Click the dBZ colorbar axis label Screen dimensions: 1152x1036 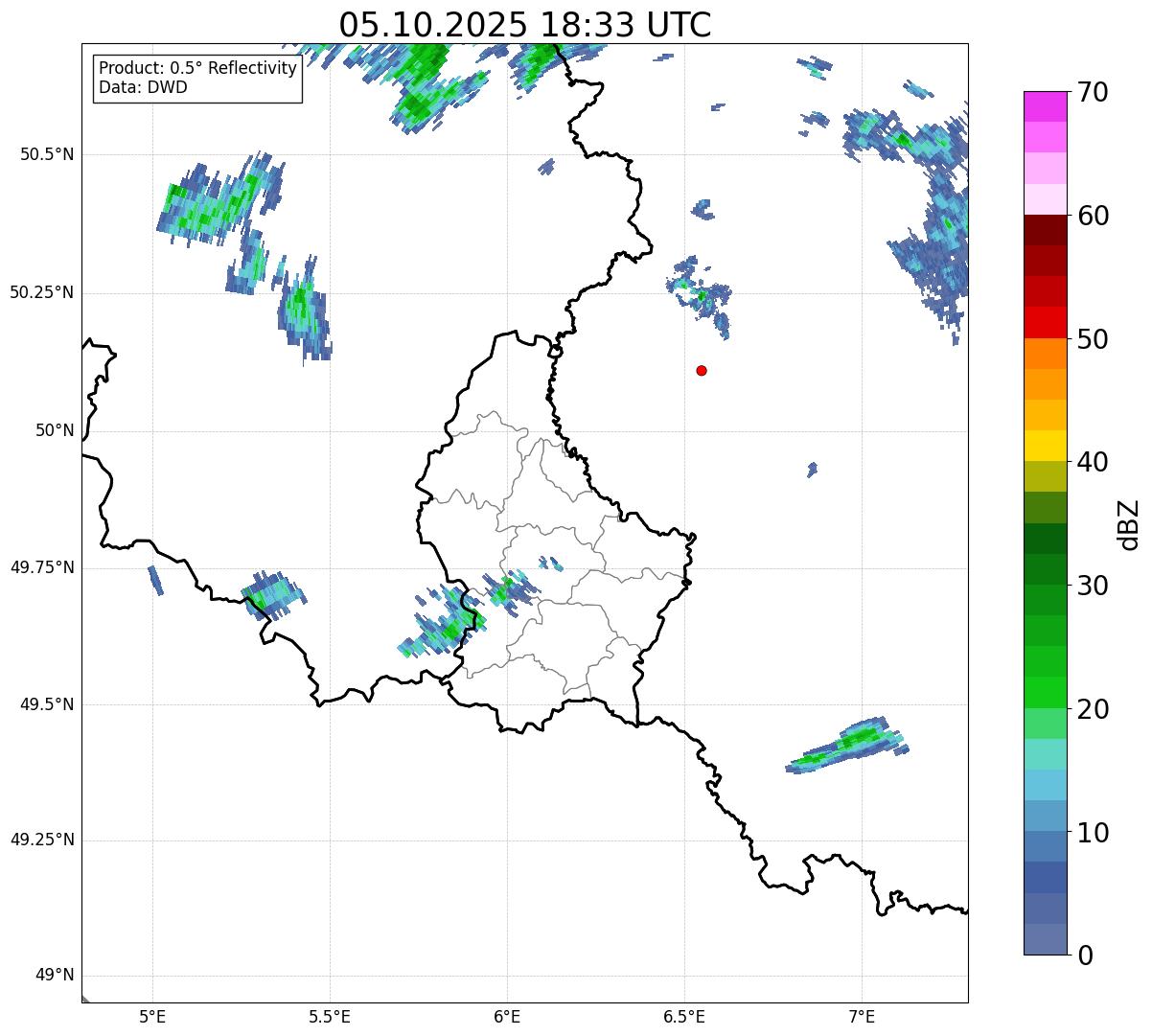coord(1129,524)
